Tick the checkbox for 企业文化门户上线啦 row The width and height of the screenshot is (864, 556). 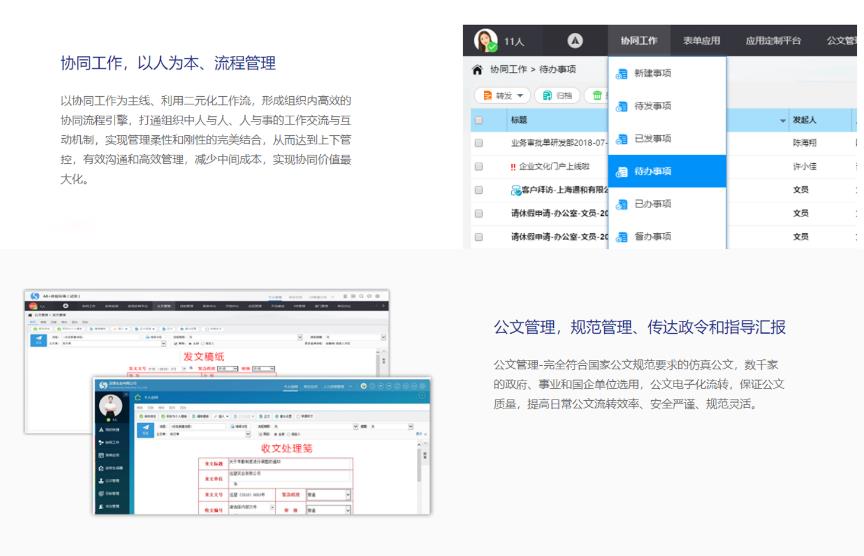click(479, 166)
